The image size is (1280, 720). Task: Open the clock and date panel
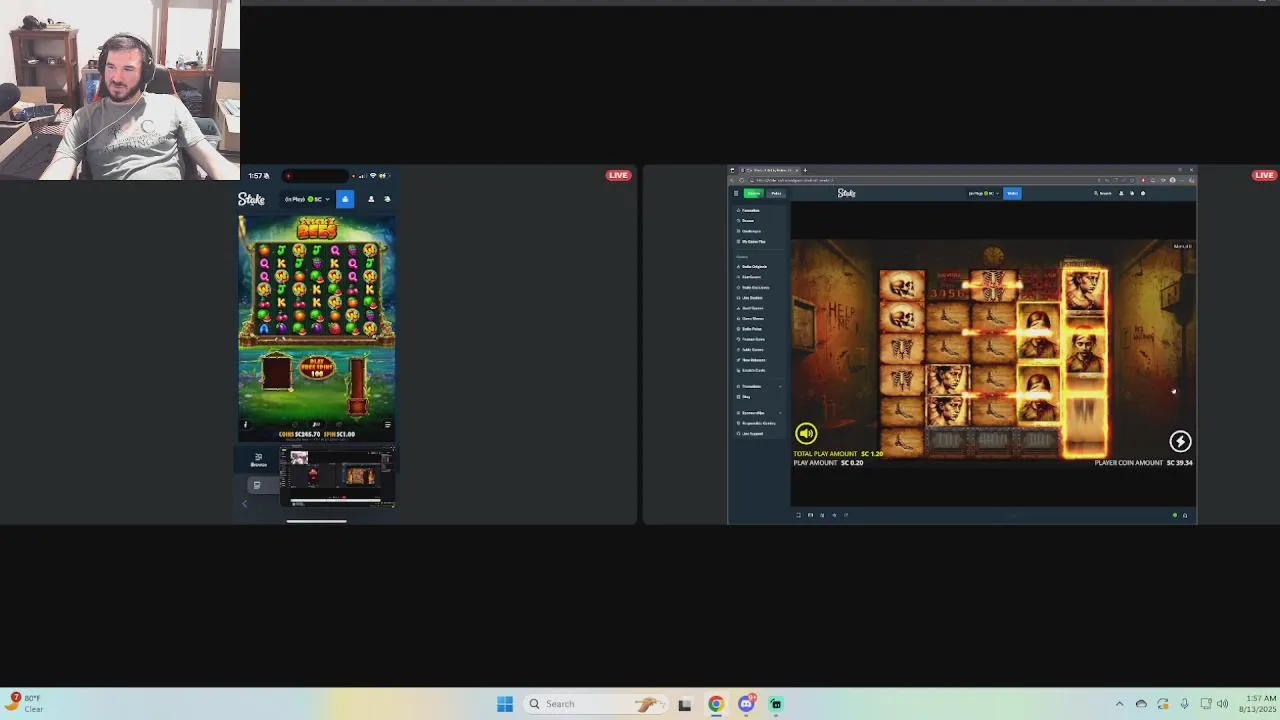[x=1257, y=703]
